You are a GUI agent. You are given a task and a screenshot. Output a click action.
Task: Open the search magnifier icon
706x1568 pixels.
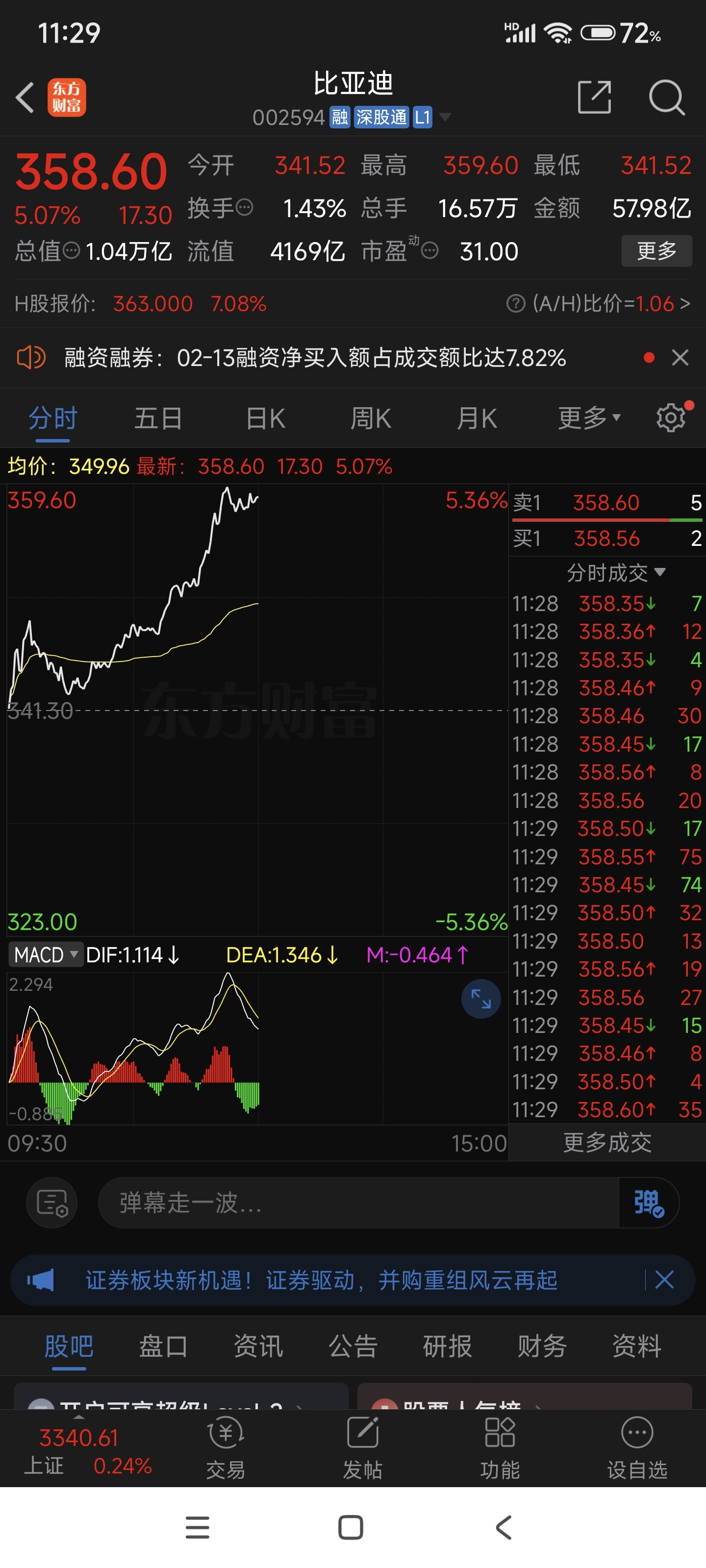(667, 98)
